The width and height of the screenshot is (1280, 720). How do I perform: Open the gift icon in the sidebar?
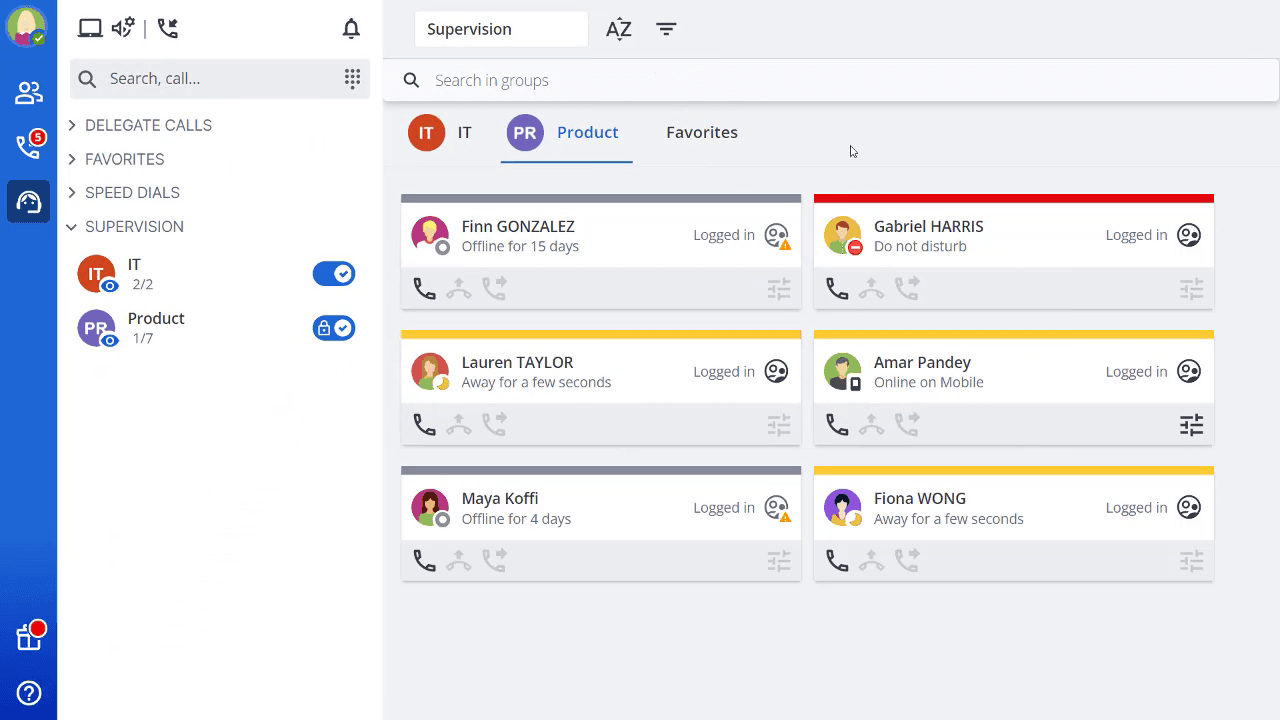point(29,636)
